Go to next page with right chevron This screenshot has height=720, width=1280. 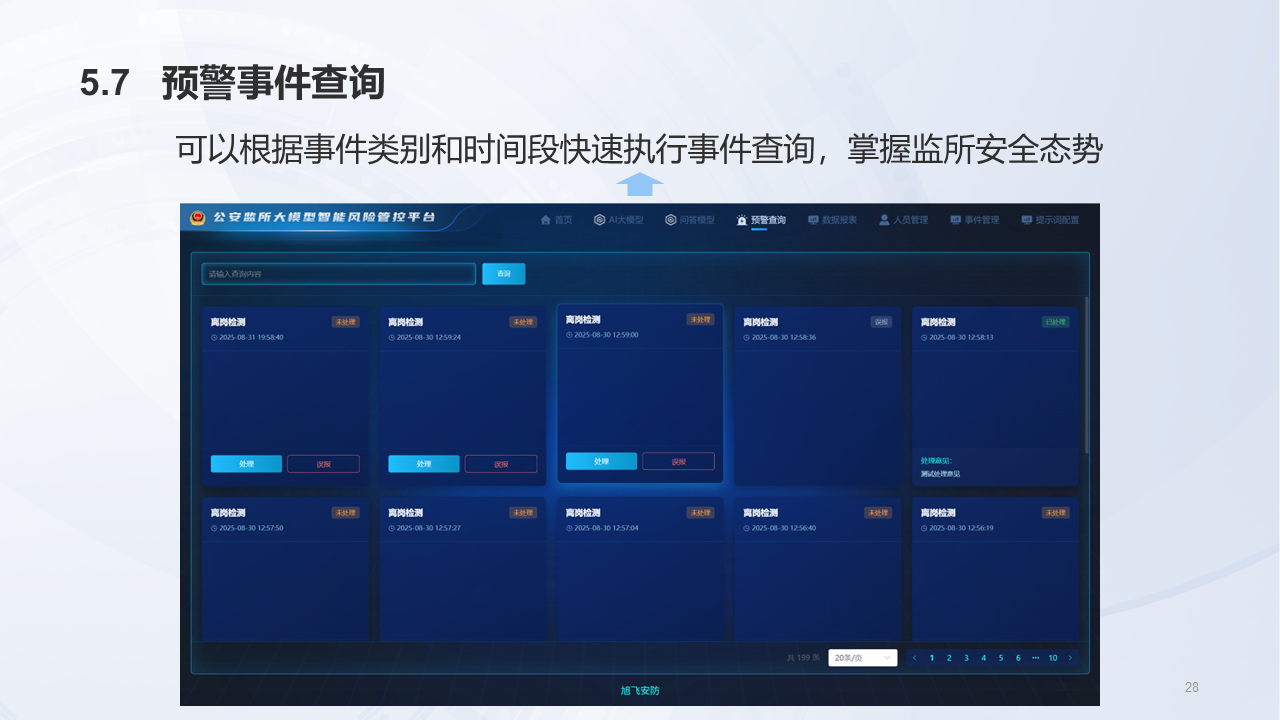[1070, 658]
